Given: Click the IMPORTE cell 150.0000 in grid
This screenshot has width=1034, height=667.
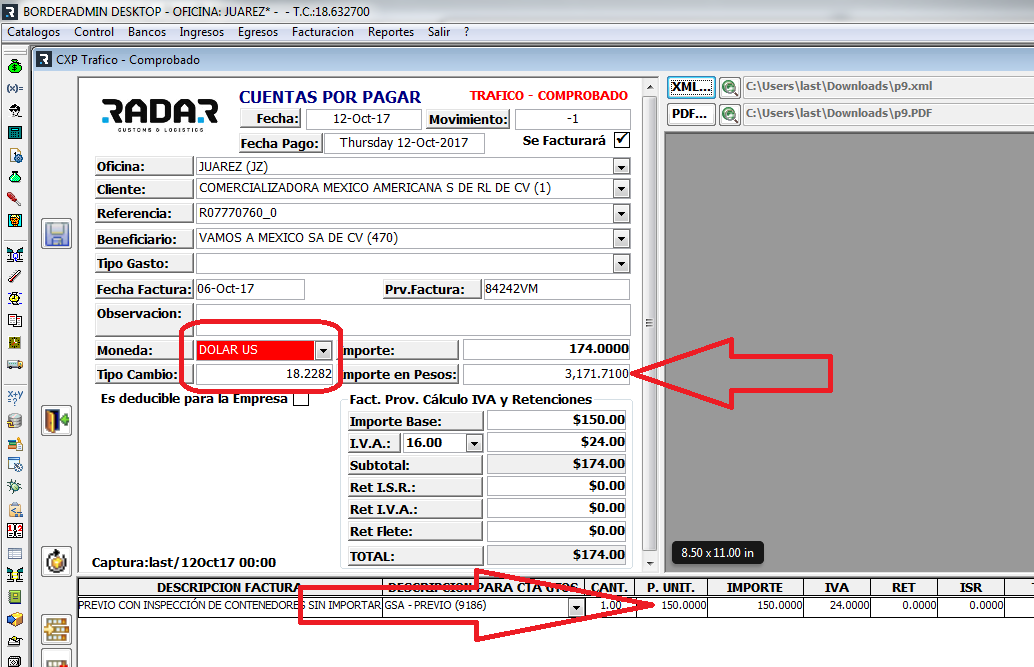Looking at the screenshot, I should (756, 606).
